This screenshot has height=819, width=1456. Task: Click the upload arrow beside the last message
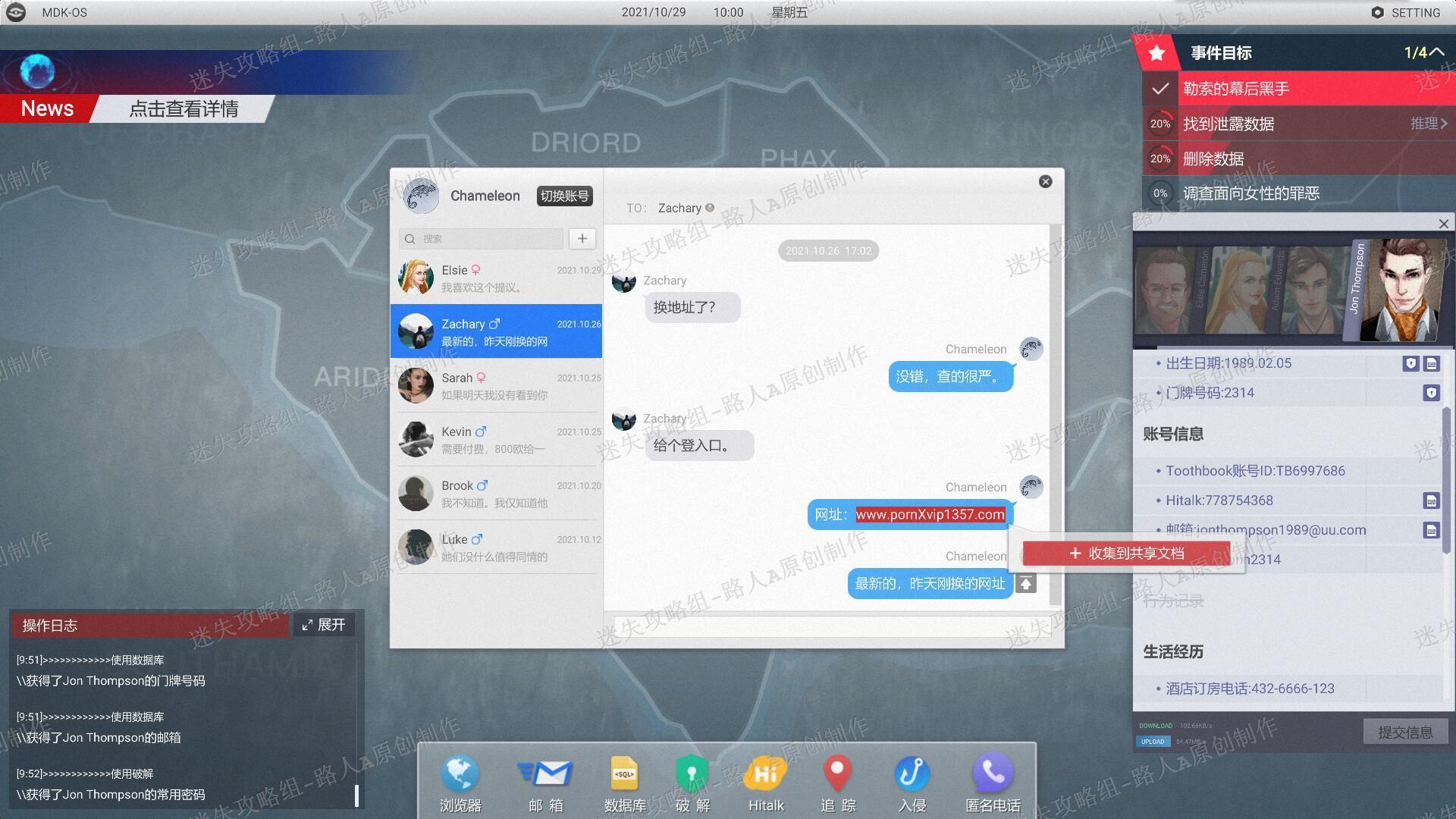click(x=1026, y=583)
